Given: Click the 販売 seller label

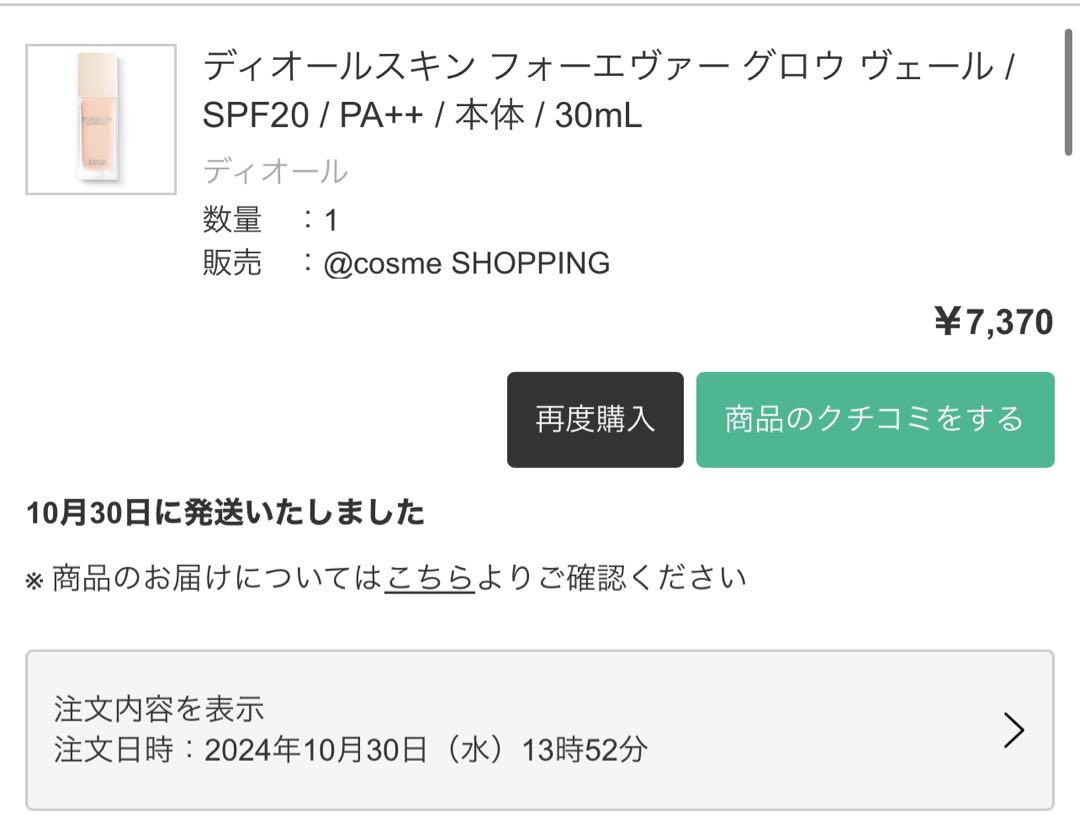Looking at the screenshot, I should pyautogui.click(x=232, y=263).
